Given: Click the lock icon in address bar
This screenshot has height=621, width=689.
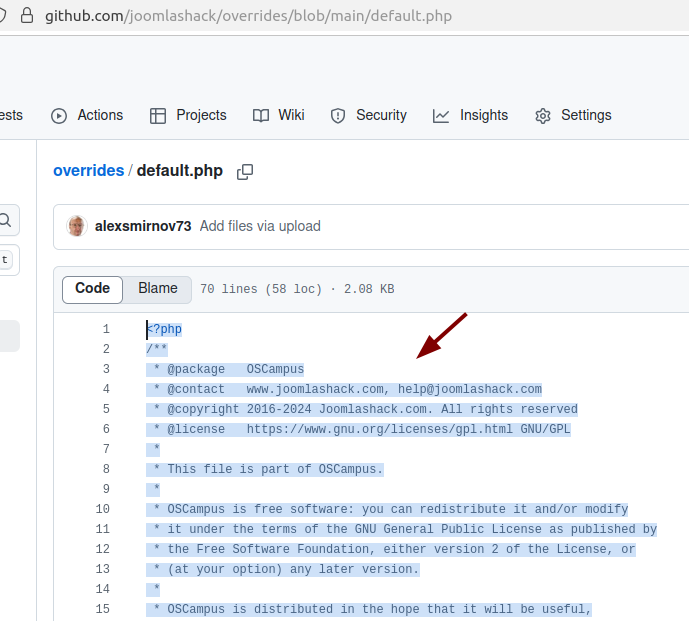Looking at the screenshot, I should [x=27, y=15].
